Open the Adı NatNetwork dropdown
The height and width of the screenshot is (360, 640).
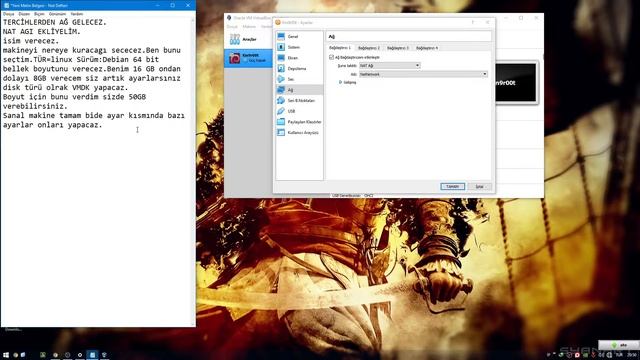pos(423,74)
